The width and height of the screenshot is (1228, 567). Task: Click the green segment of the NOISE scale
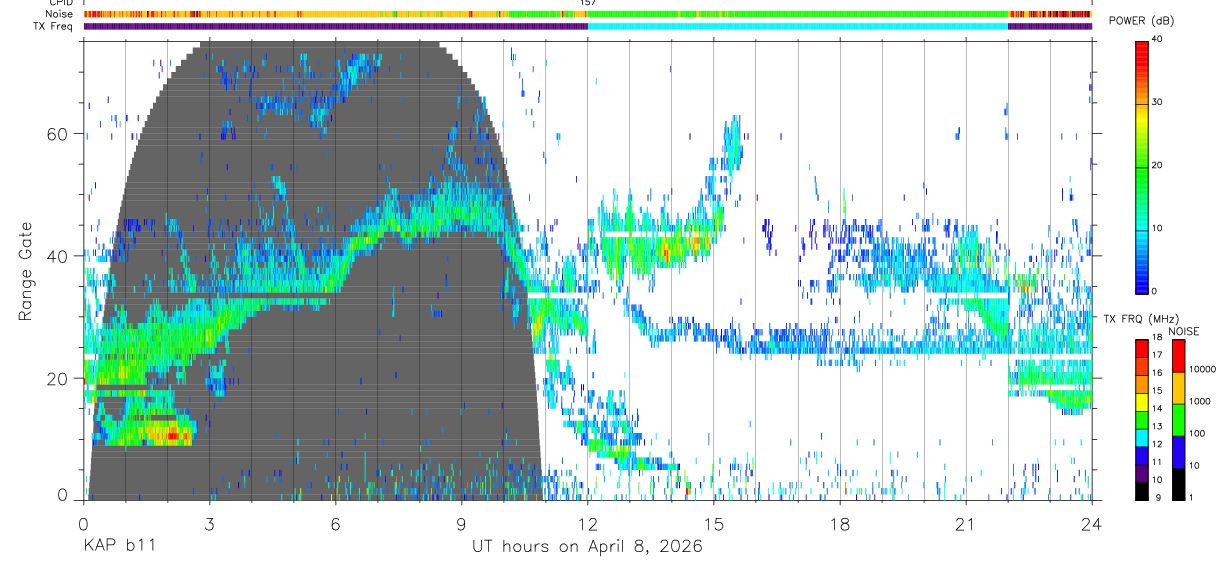coord(1178,419)
